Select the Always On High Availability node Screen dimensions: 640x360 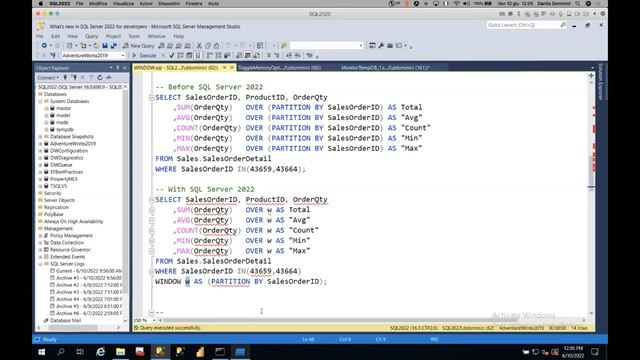click(x=73, y=222)
